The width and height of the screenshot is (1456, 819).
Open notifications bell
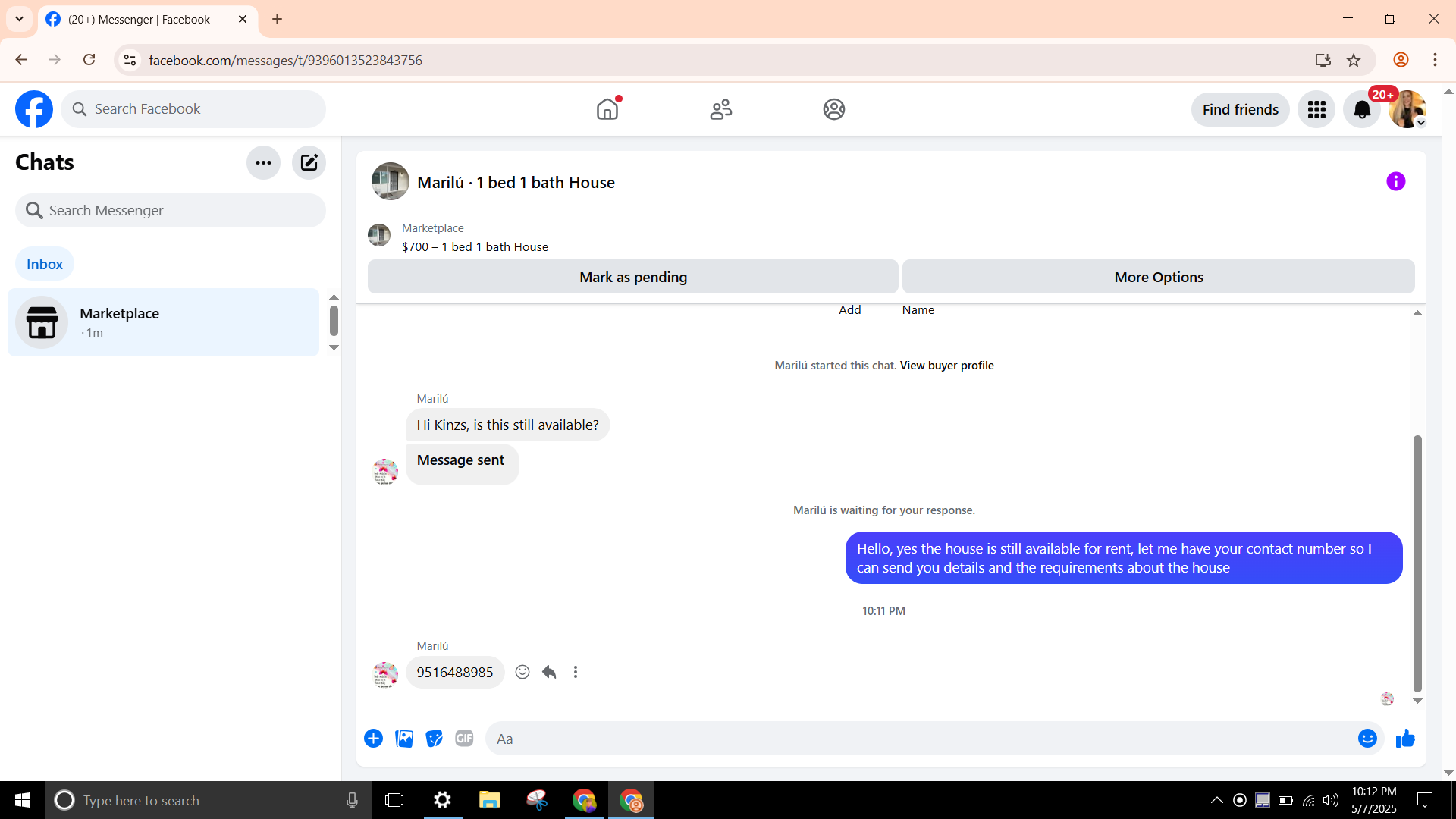[x=1362, y=110]
